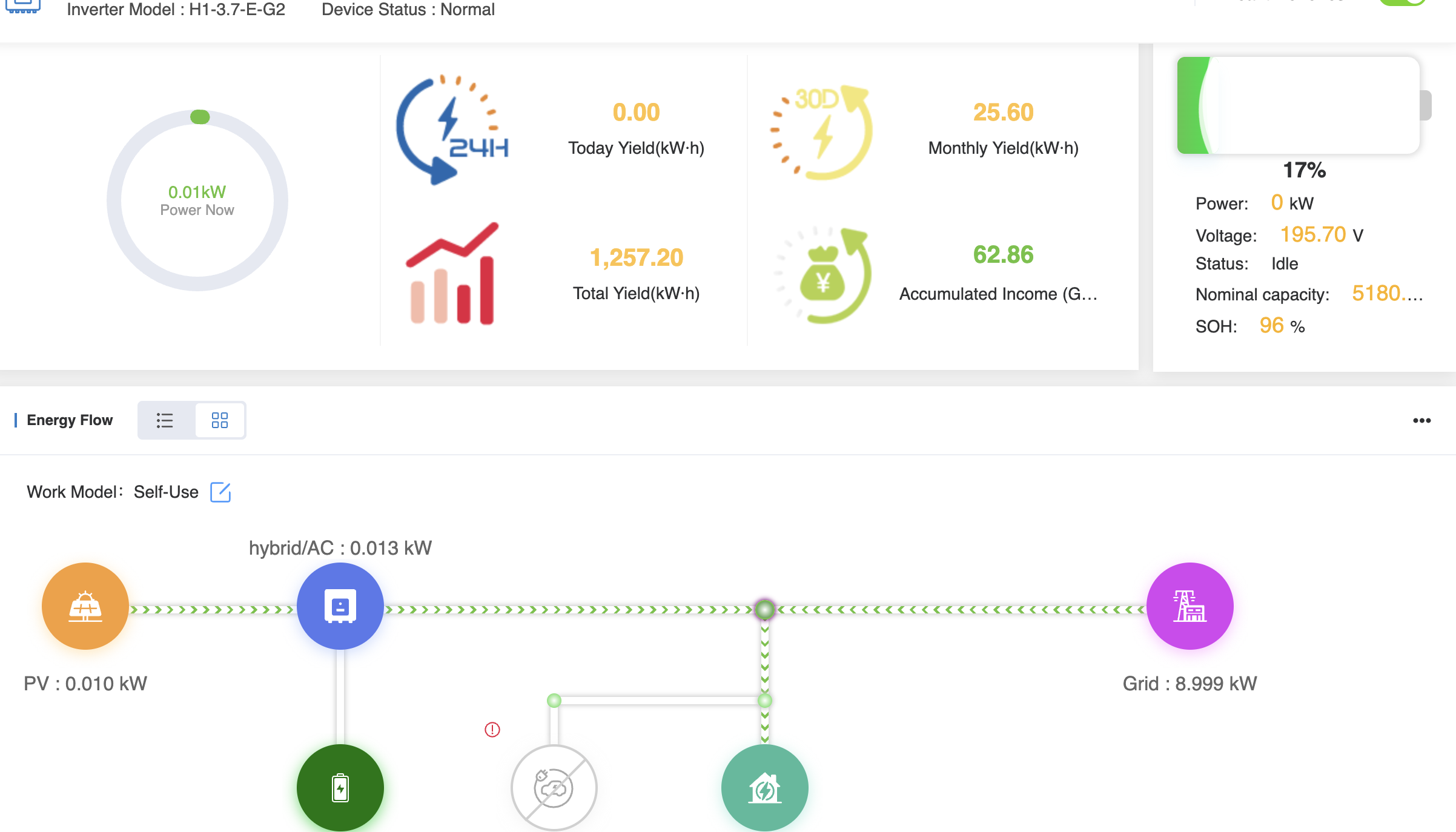Click the orange PV solar panel icon

pos(85,606)
